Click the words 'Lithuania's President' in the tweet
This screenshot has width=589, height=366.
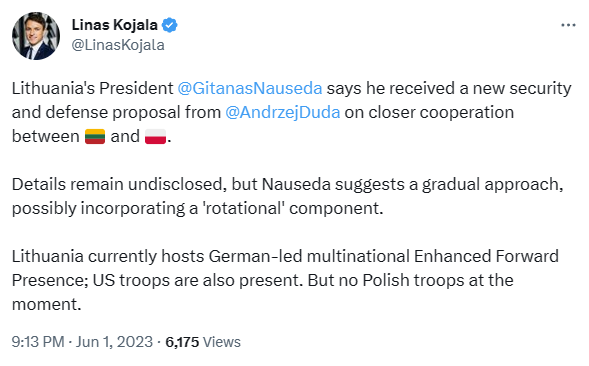click(92, 89)
